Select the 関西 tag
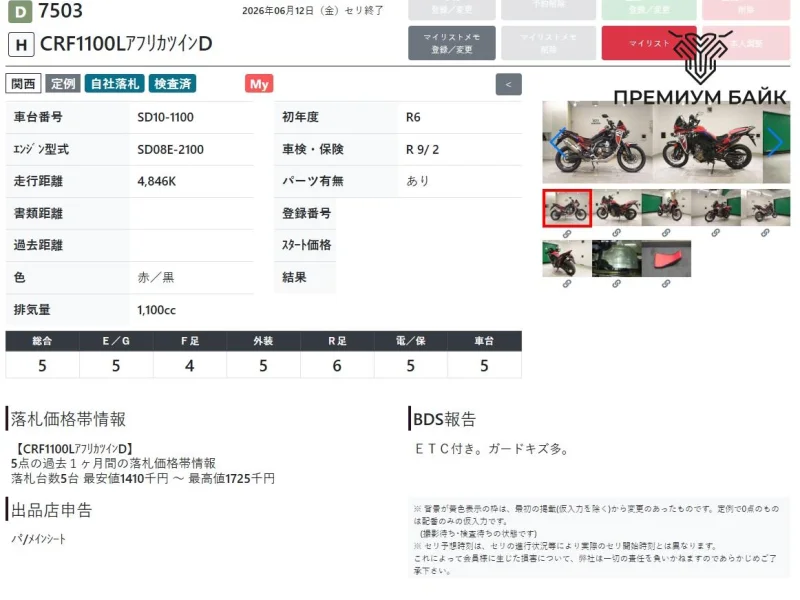Image resolution: width=800 pixels, height=600 pixels. [x=23, y=84]
